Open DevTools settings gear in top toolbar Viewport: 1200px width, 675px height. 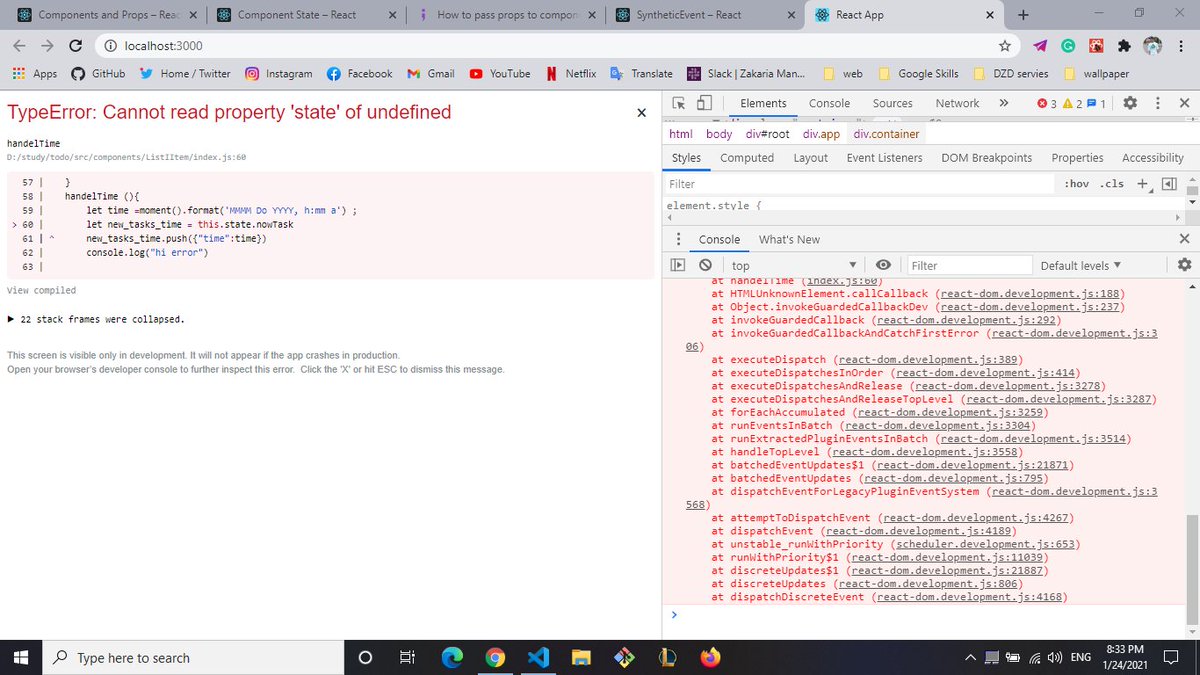[x=1131, y=103]
